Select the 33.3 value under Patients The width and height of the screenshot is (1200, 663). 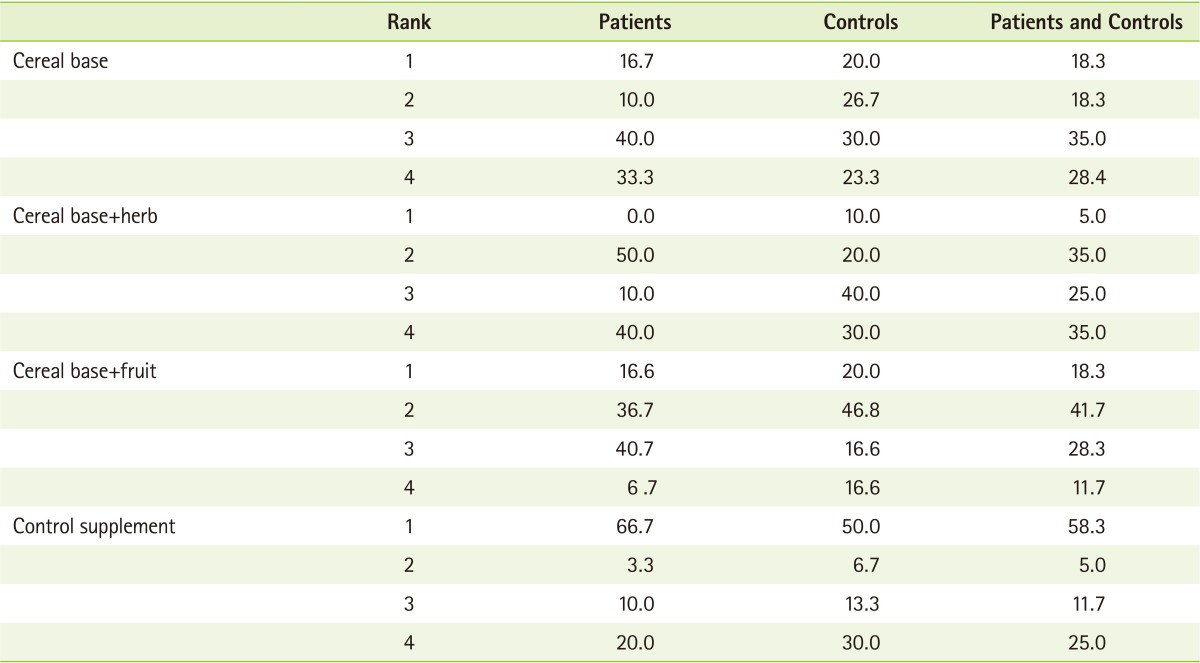coord(637,177)
